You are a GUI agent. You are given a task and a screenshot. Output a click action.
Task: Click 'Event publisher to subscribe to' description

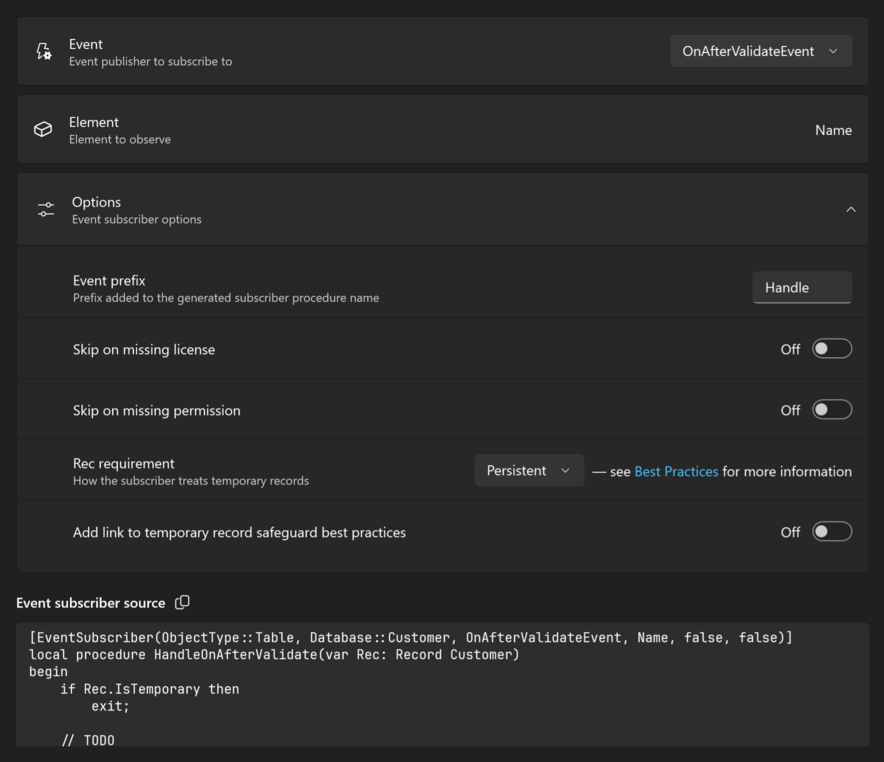(x=151, y=61)
